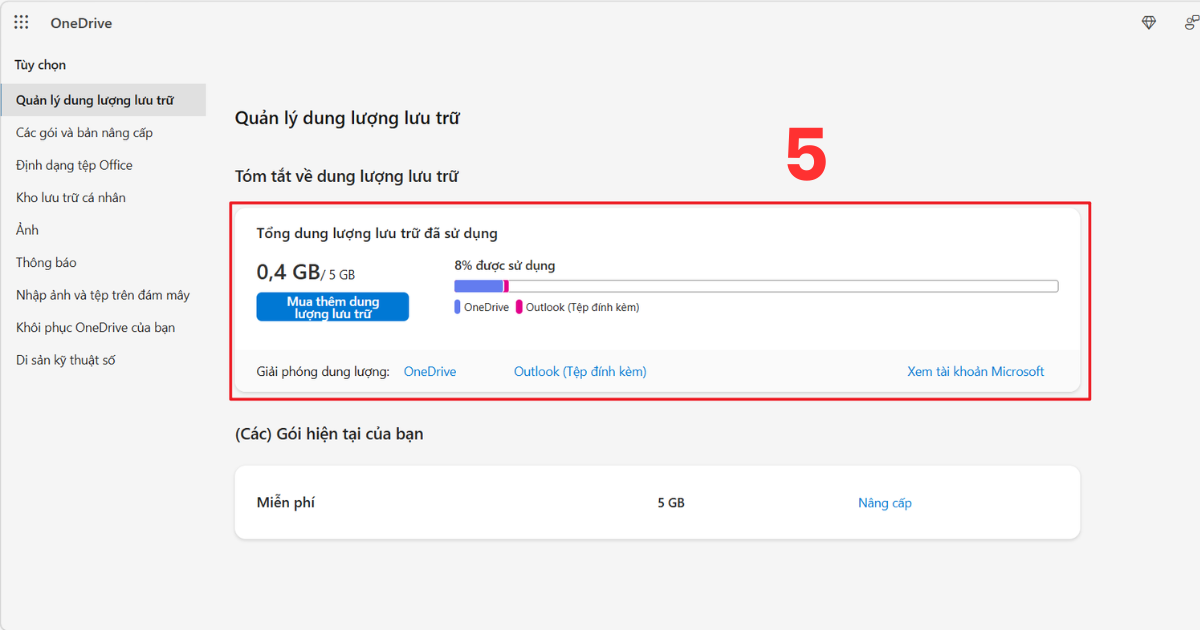Click the Nâng cấp link

coord(885,503)
